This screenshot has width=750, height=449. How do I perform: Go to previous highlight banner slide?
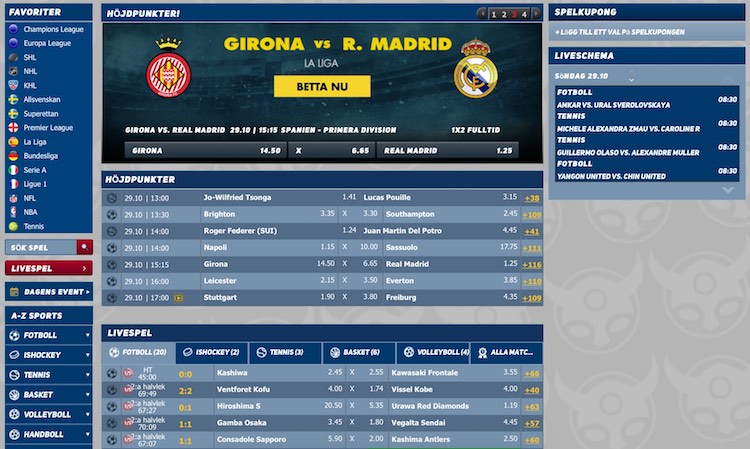(x=482, y=14)
